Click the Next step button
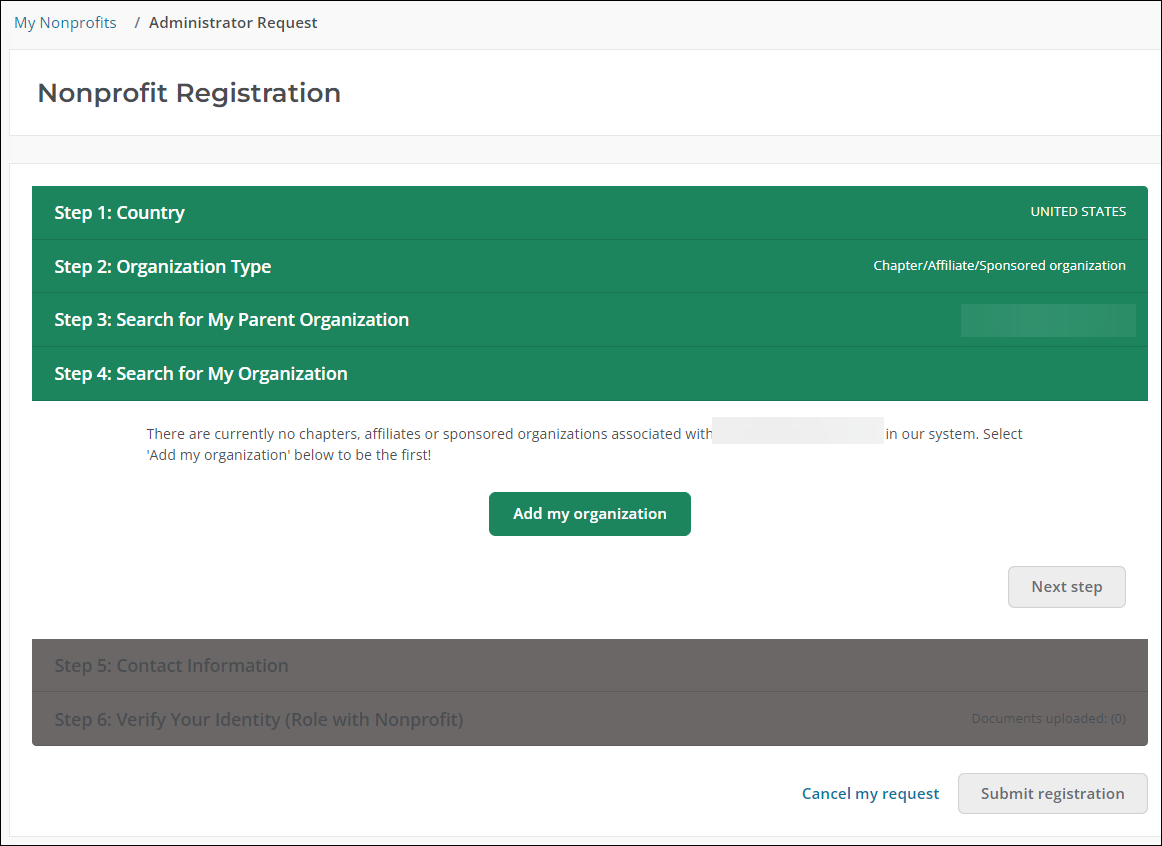The width and height of the screenshot is (1162, 846). point(1066,587)
